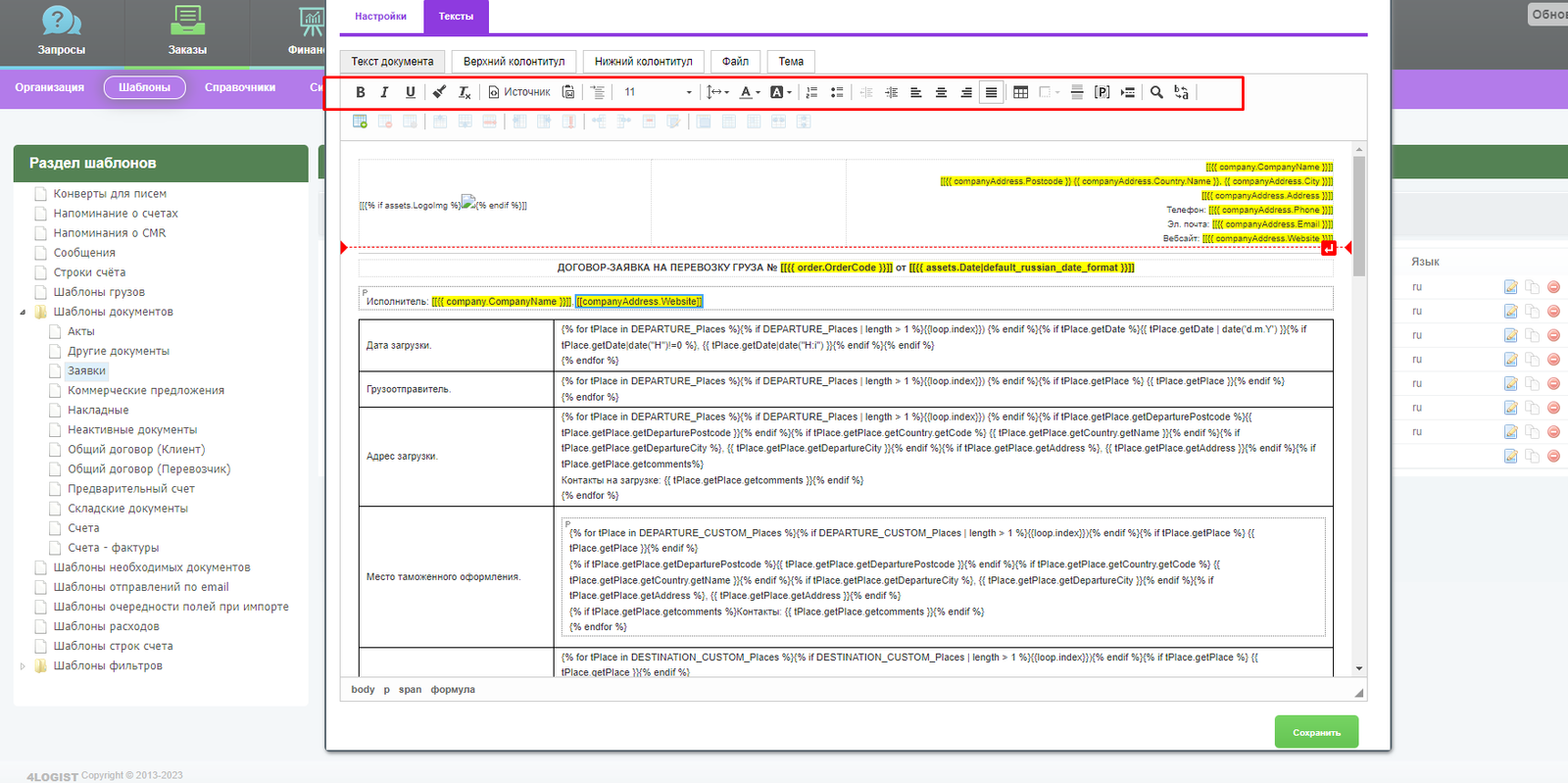Click the span element in the path bar

point(410,690)
